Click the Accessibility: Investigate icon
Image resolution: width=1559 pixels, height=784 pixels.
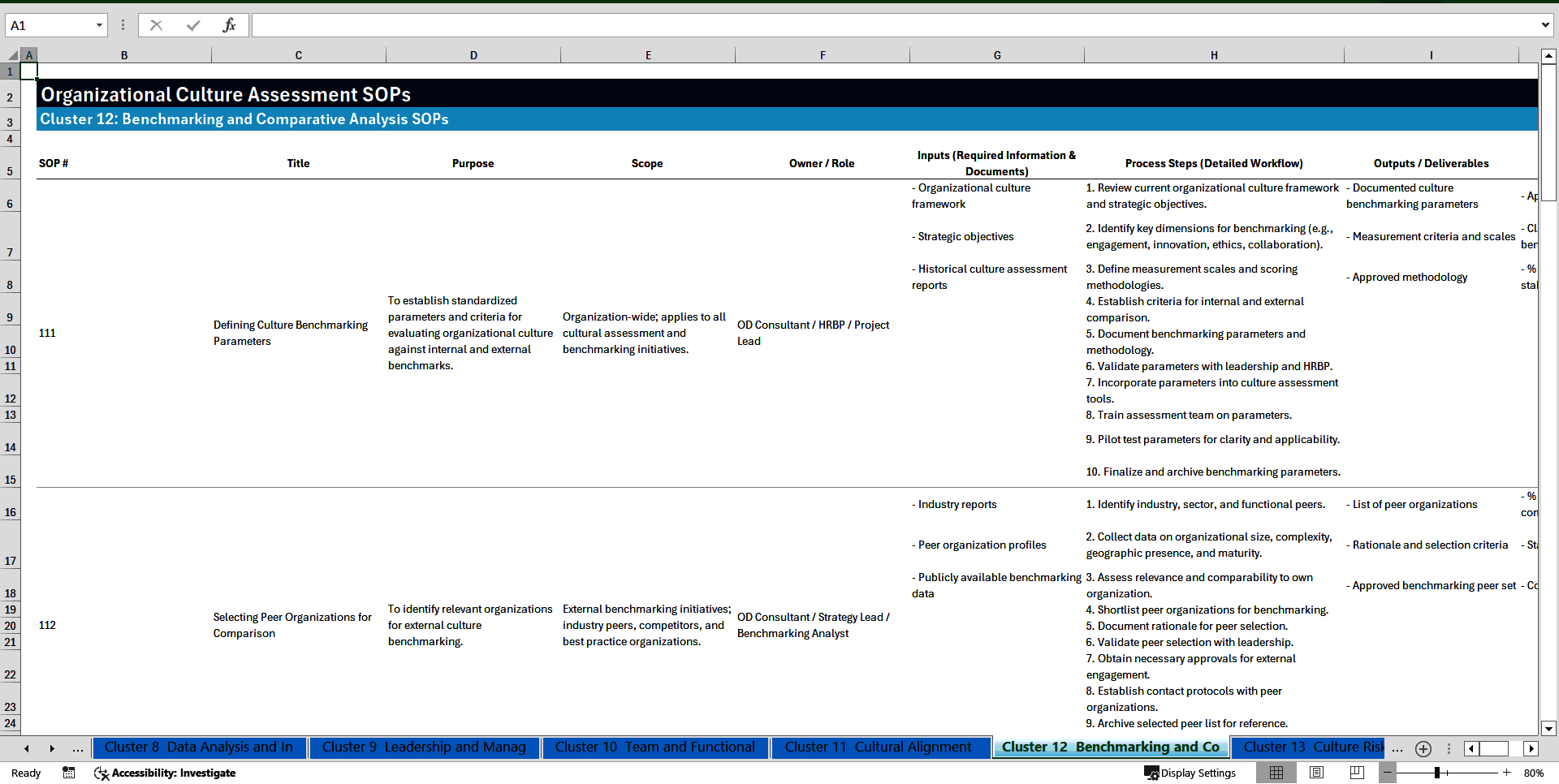(x=101, y=773)
